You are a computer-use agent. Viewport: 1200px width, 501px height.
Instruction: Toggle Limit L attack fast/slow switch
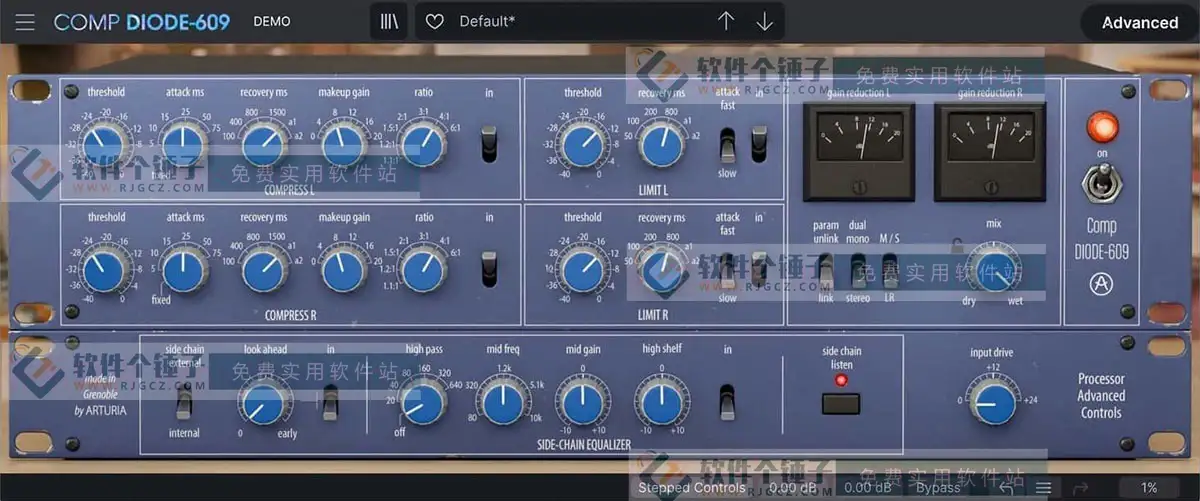click(x=727, y=146)
